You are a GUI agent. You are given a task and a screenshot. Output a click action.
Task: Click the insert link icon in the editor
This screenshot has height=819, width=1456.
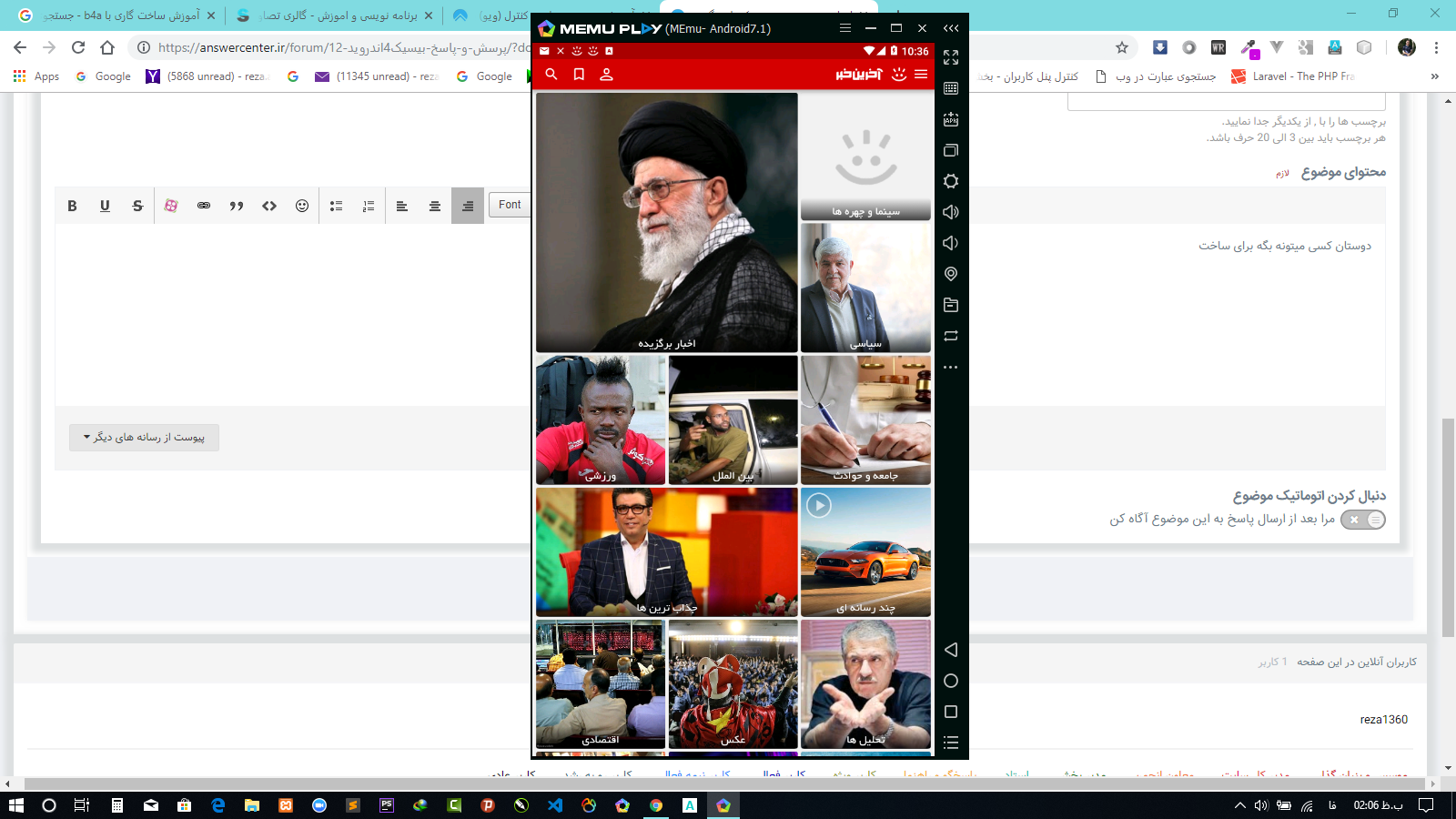pyautogui.click(x=204, y=206)
